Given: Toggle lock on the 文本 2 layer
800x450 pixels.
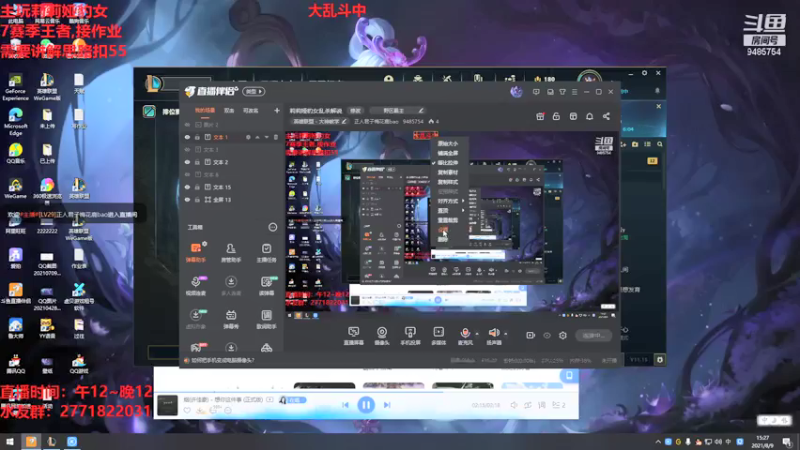Looking at the screenshot, I should 197,162.
